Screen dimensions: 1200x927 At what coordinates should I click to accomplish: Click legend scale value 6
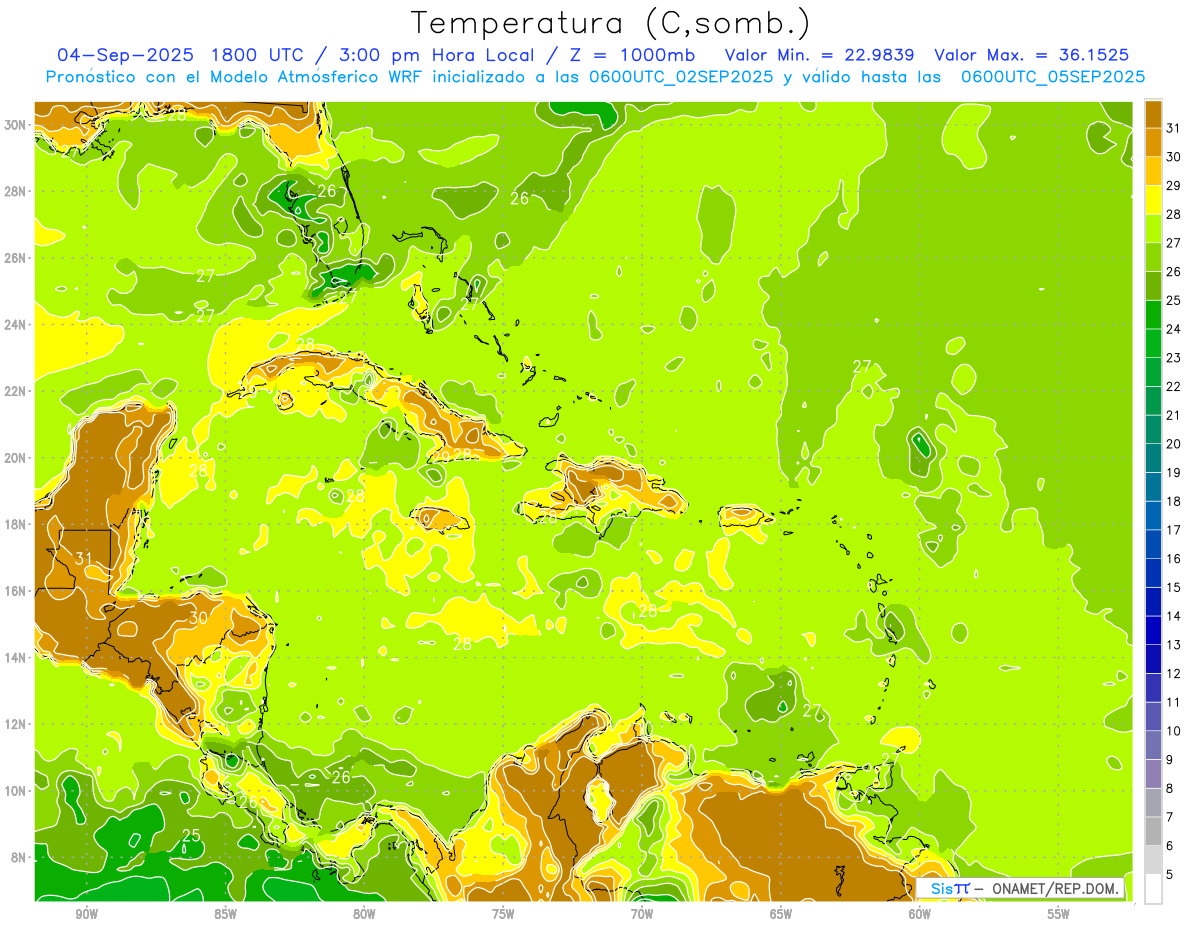(x=1170, y=846)
